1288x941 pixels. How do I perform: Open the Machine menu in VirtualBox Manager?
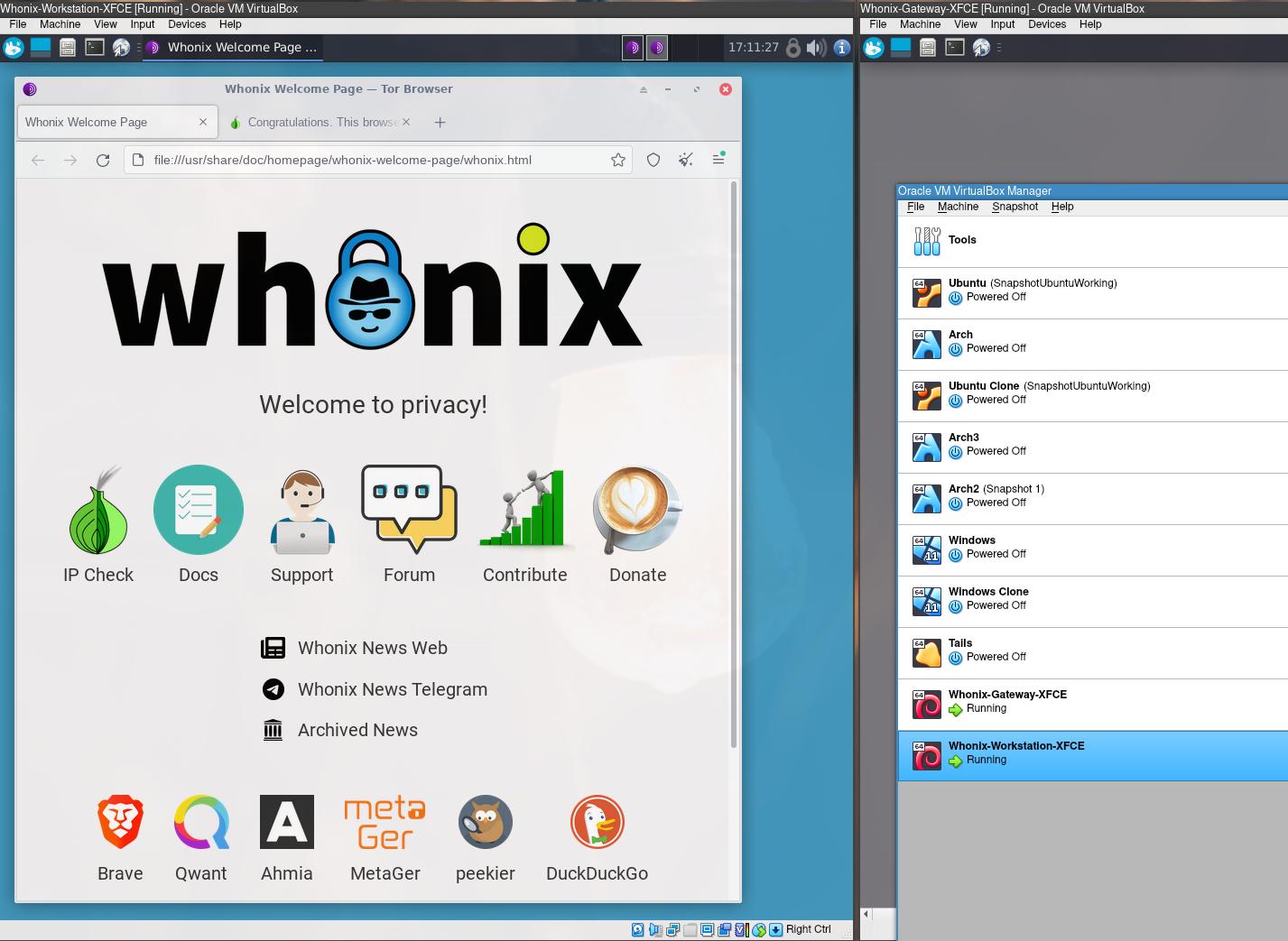958,207
